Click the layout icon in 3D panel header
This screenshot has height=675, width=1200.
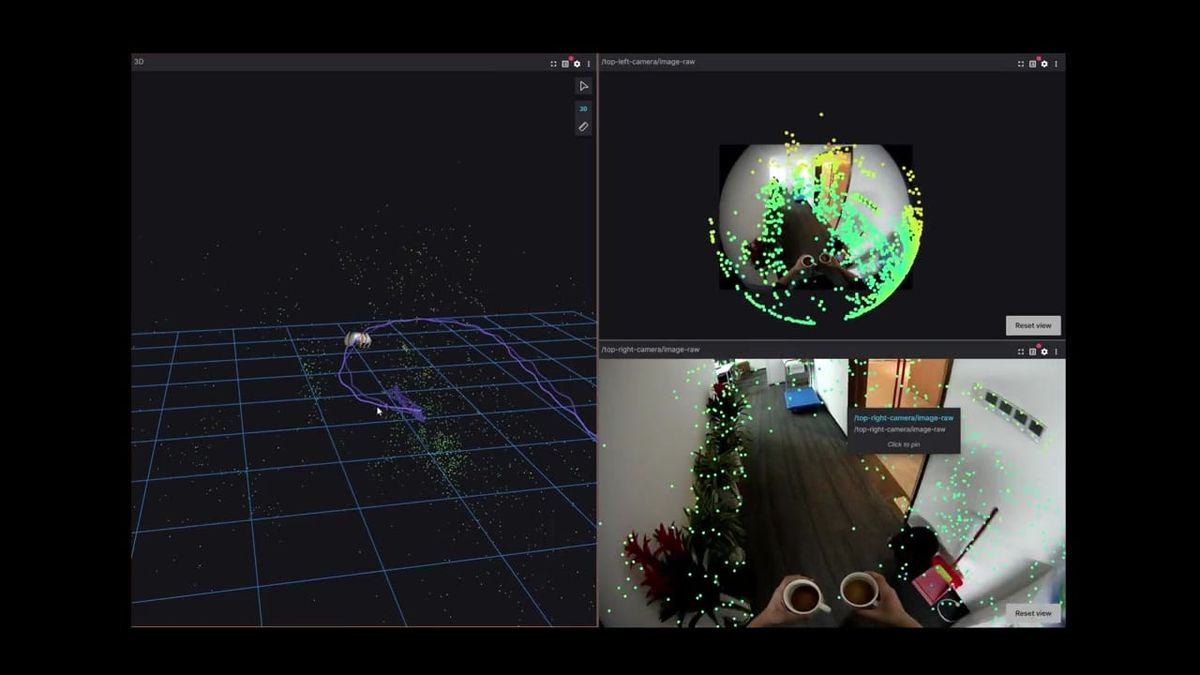coord(565,63)
